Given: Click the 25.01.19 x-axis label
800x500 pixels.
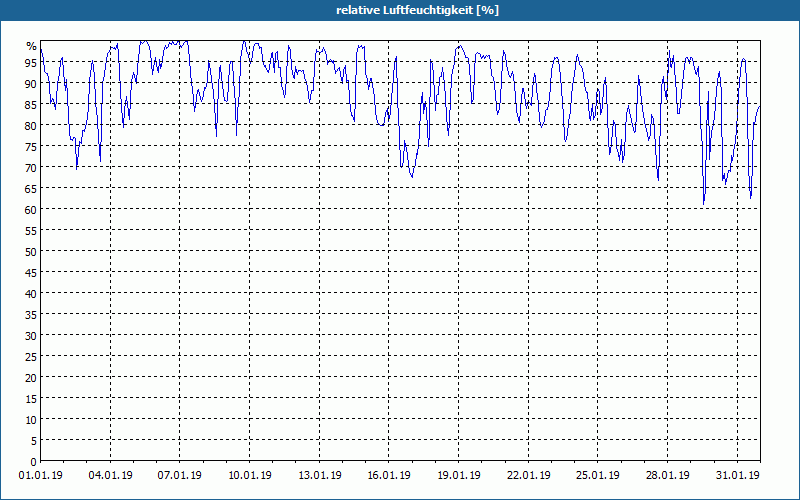Looking at the screenshot, I should [x=598, y=475].
